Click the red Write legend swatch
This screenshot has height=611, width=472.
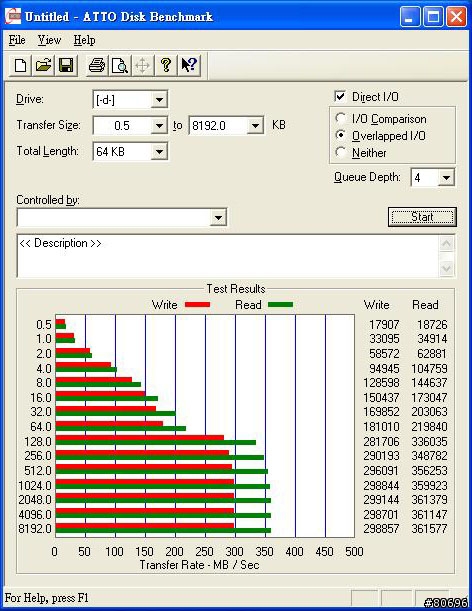point(197,305)
